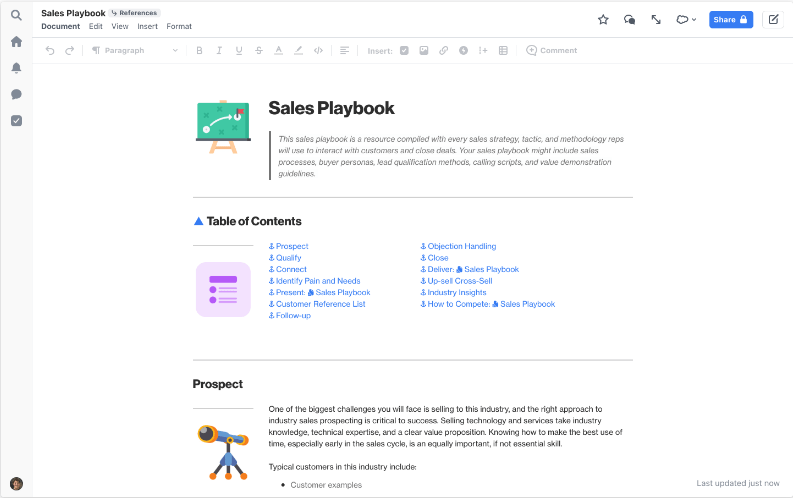Click the large Sales Playbook document heading
The image size is (793, 498).
click(x=331, y=108)
